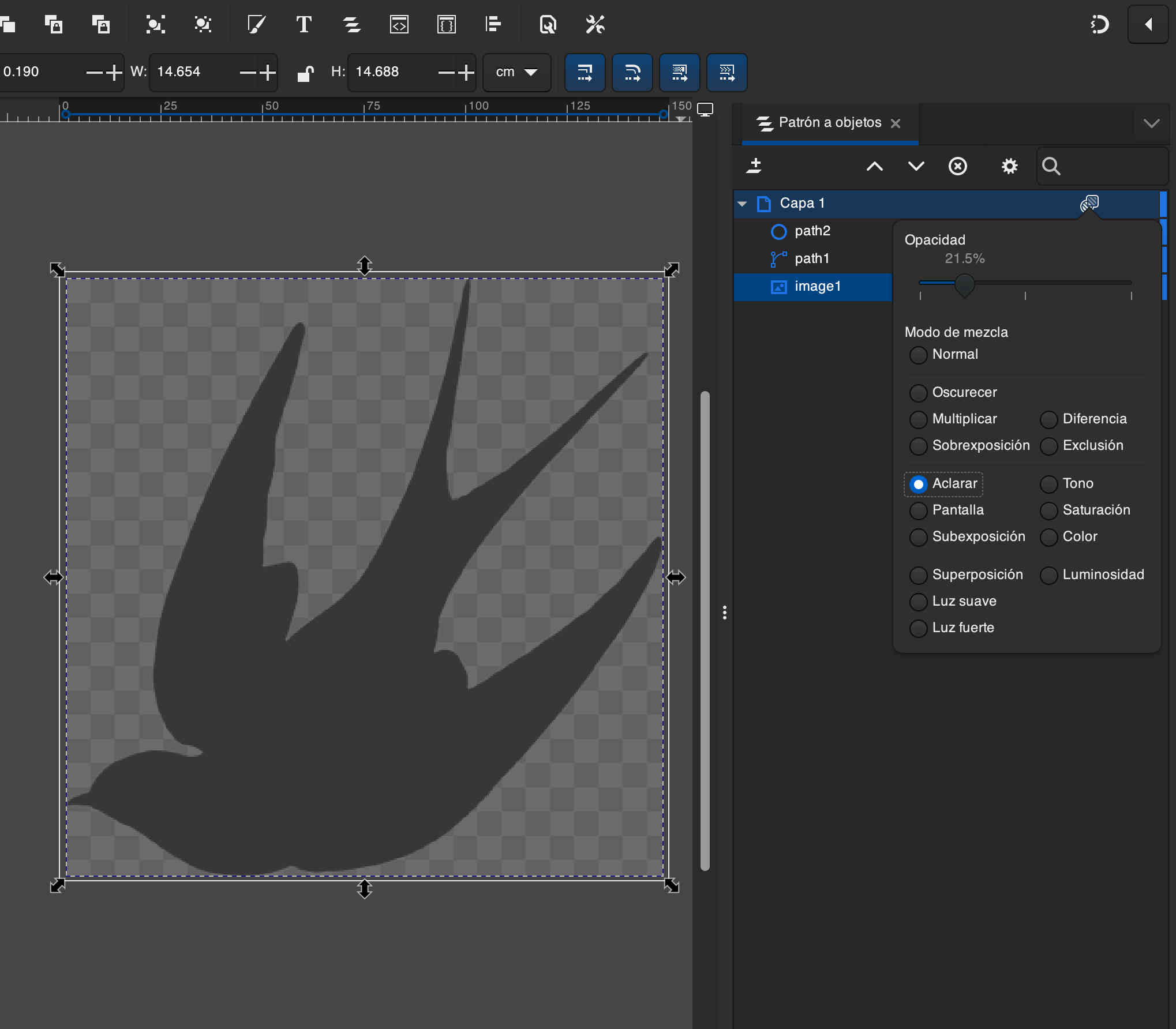Viewport: 1176px width, 1029px height.
Task: Collapse the toolbar with the left arrow button
Action: point(1148,24)
